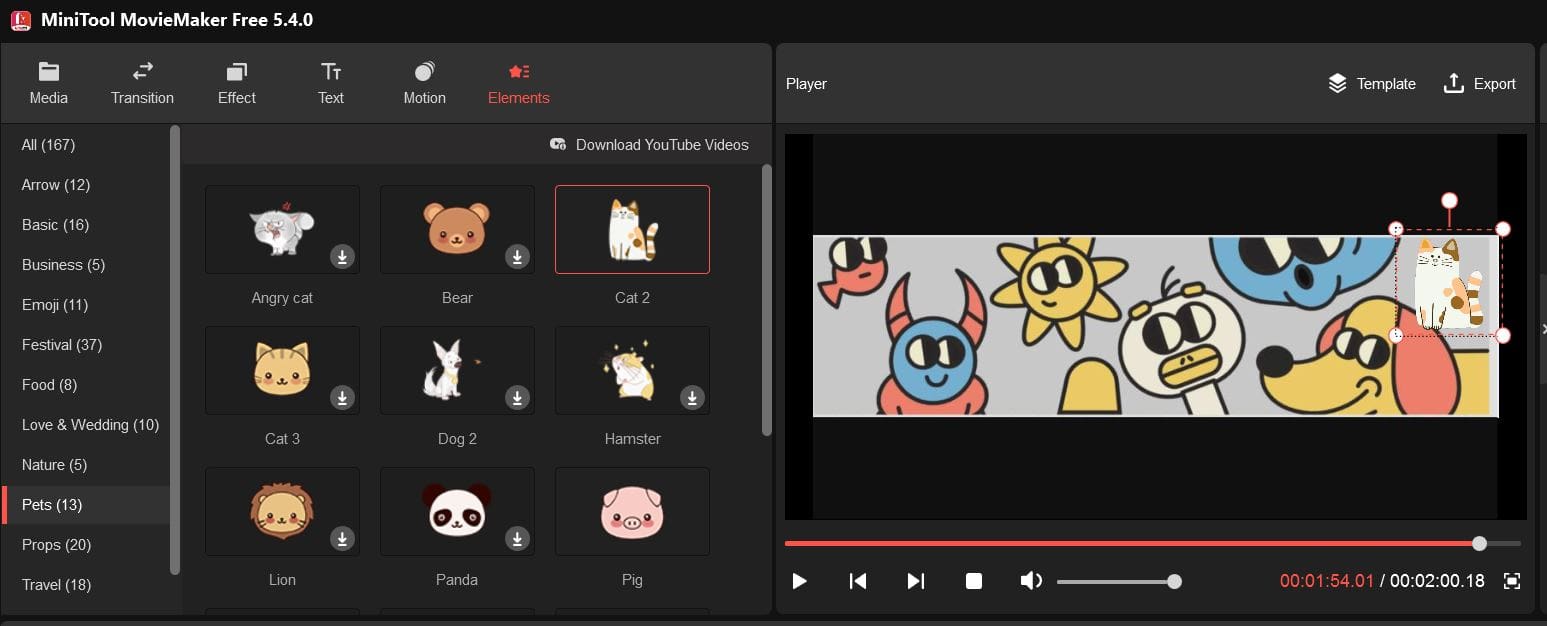The width and height of the screenshot is (1547, 626).
Task: Open the Media tab
Action: coord(48,84)
